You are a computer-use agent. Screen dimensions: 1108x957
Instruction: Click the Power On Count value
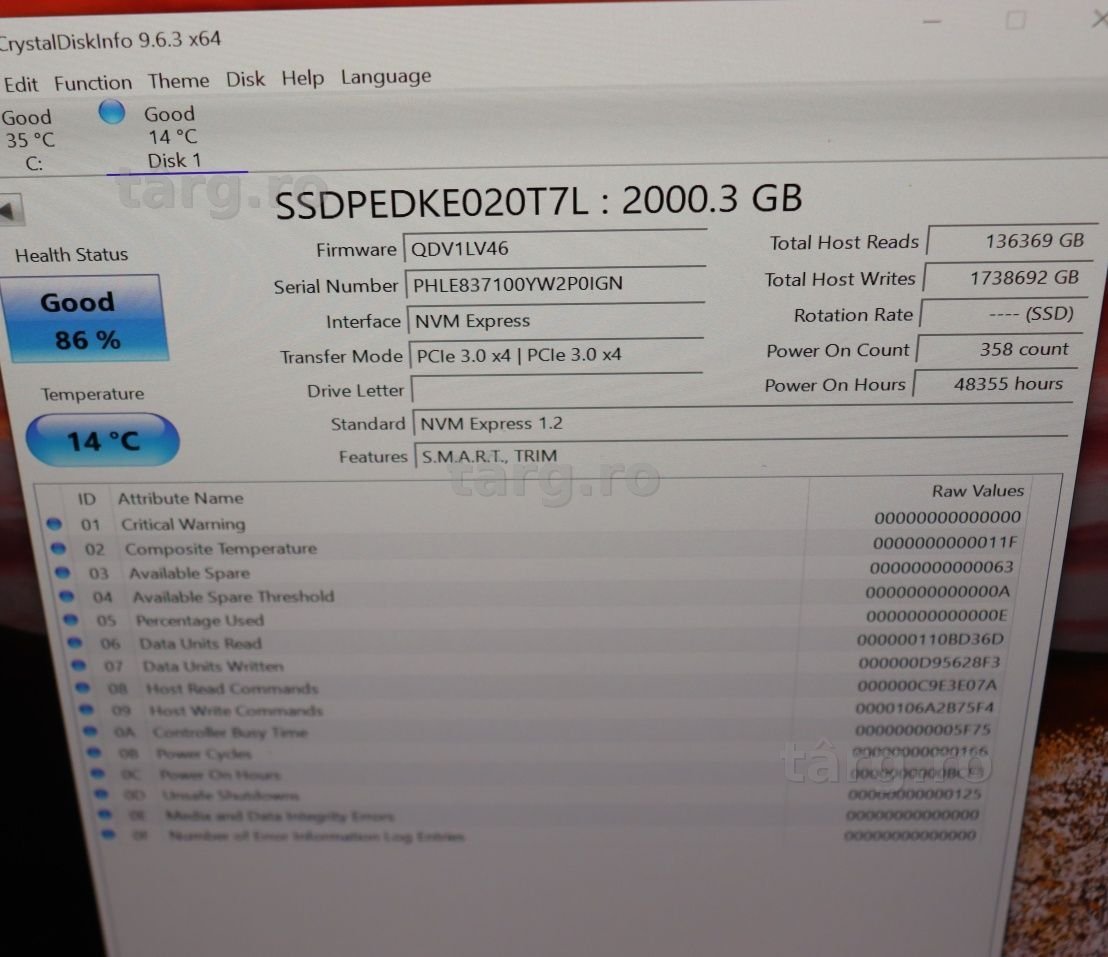pyautogui.click(x=997, y=349)
